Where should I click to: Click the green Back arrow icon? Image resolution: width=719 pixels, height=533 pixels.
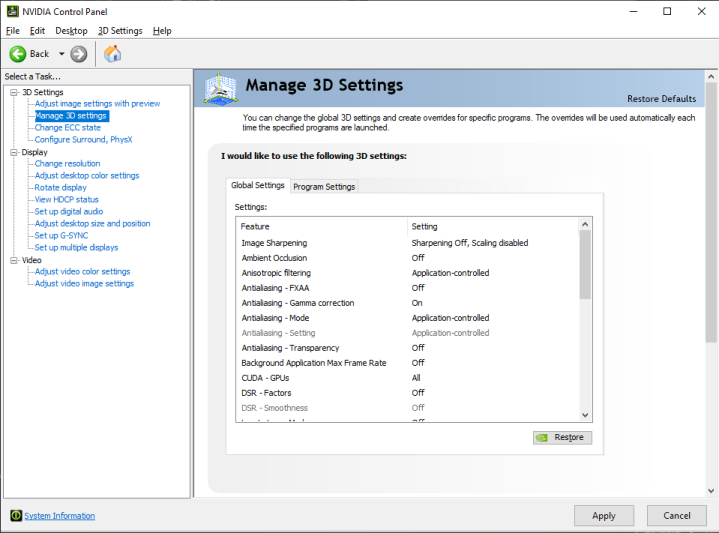click(18, 54)
